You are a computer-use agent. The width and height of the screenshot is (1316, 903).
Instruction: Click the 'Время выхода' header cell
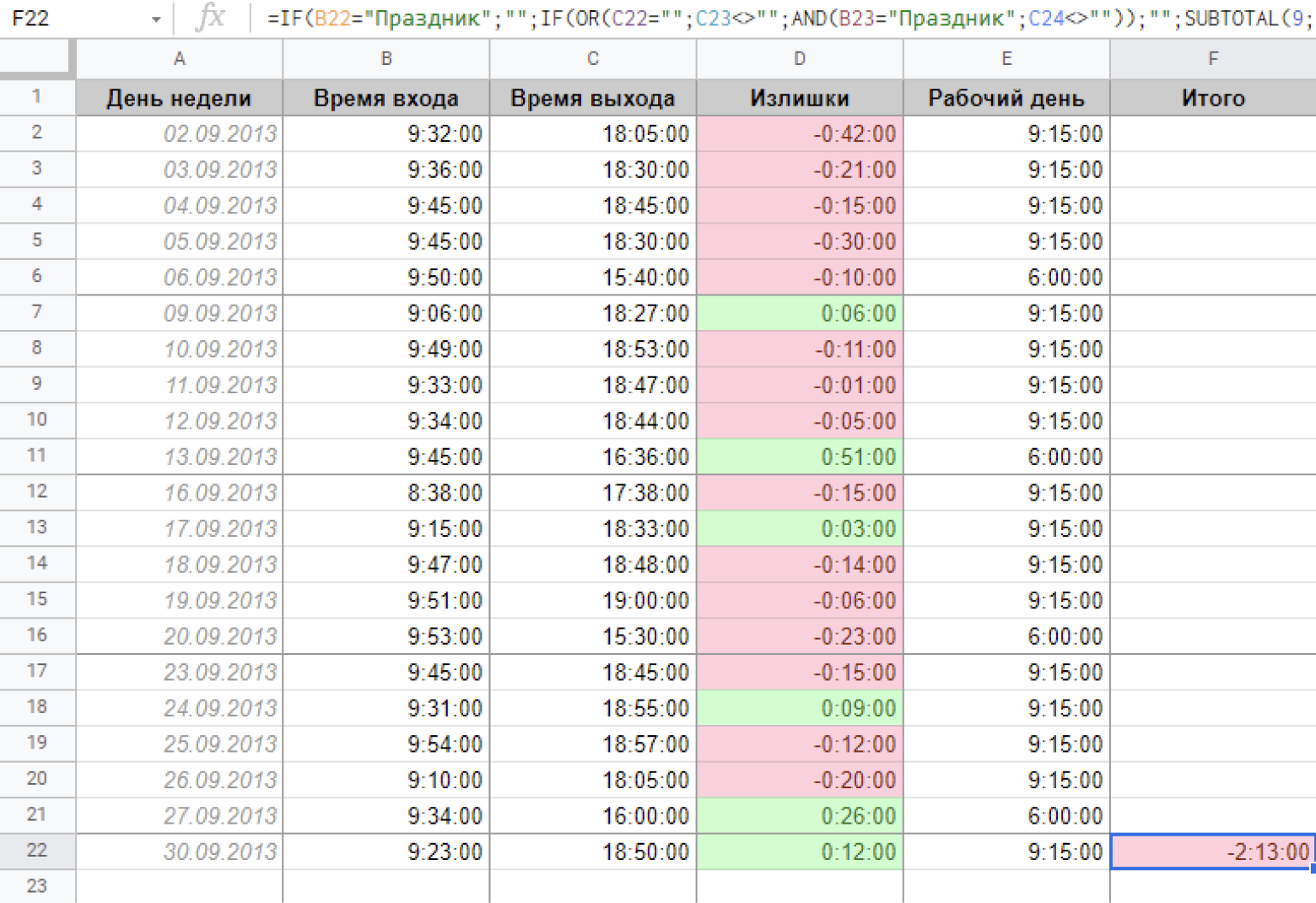(593, 98)
